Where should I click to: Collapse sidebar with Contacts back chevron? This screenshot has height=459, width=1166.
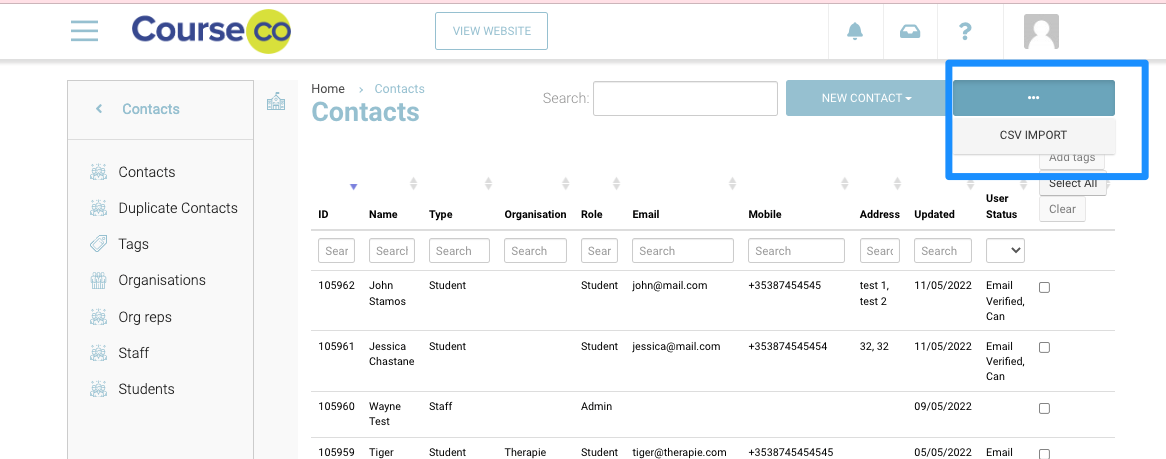99,109
